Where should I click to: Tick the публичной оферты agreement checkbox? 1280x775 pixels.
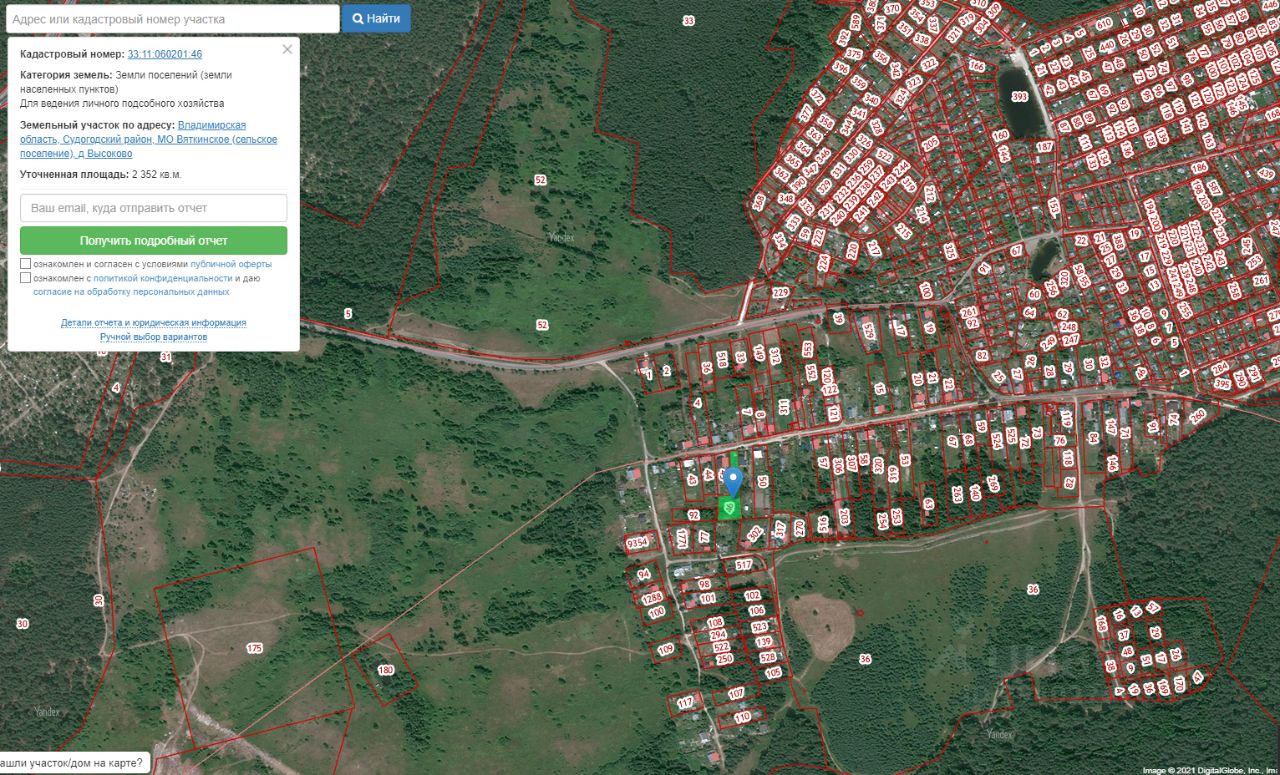tap(25, 264)
